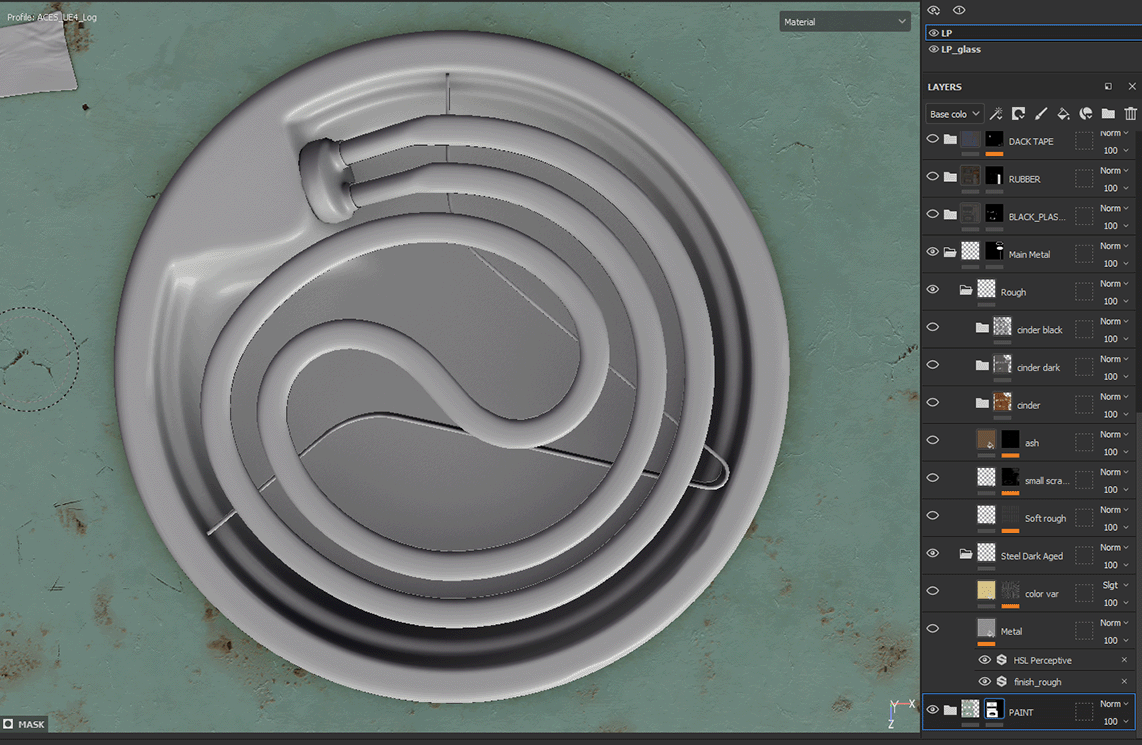The width and height of the screenshot is (1142, 745).
Task: Open blend mode dropdown for PAINT layer
Action: click(1115, 703)
